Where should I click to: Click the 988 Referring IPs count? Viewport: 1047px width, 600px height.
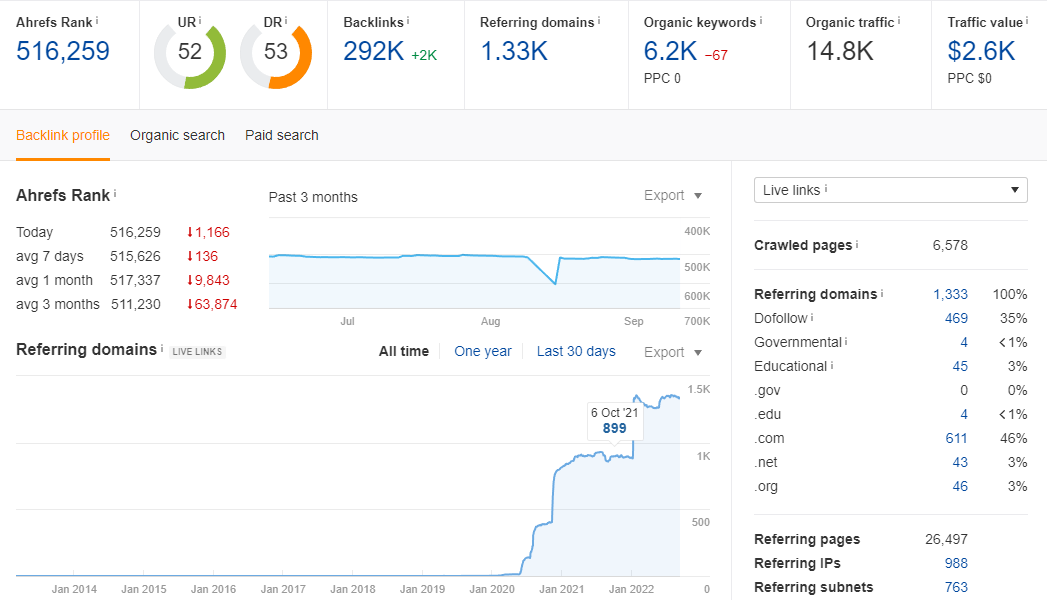coord(956,563)
